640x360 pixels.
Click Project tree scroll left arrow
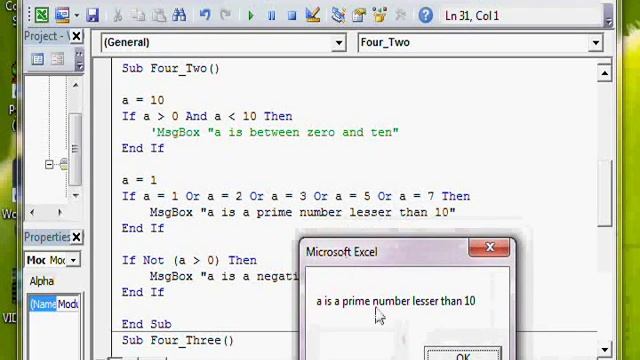coord(32,212)
